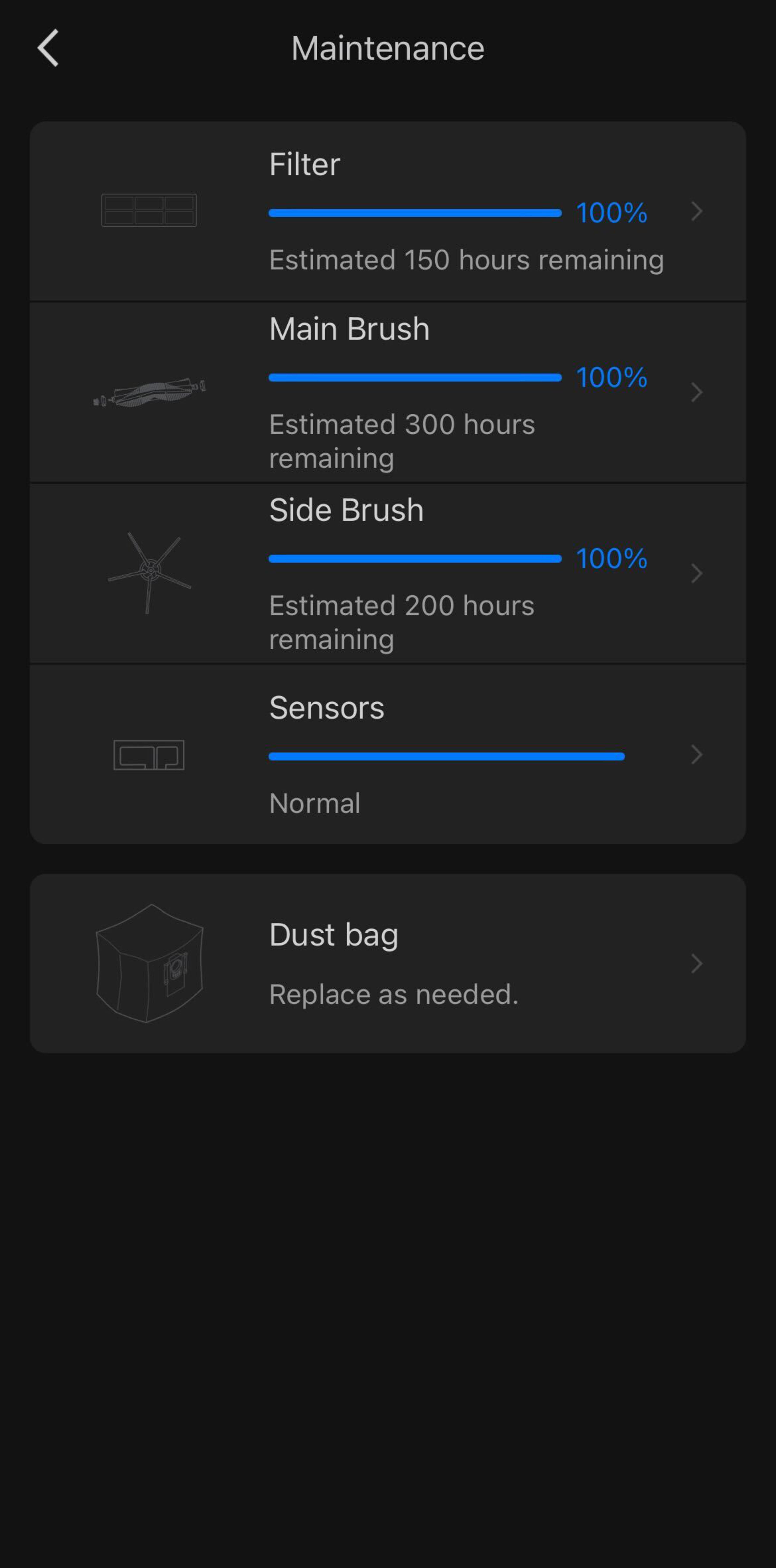
Task: Tap the Main Brush 100% percentage
Action: pos(611,377)
